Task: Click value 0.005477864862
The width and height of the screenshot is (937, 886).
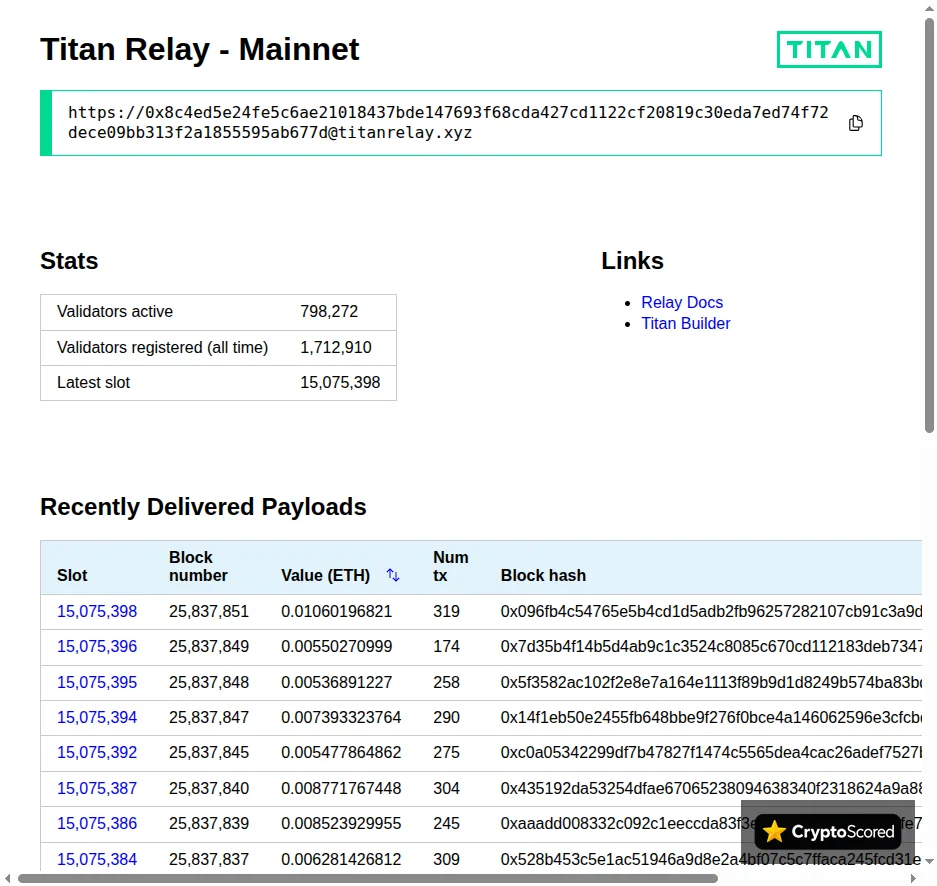Action: [341, 752]
